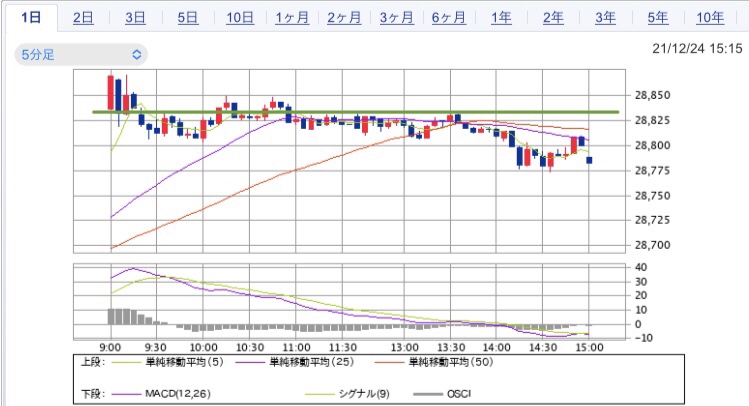This screenshot has width=749, height=406.
Task: Switch chart to 2年 range
Action: (x=553, y=18)
